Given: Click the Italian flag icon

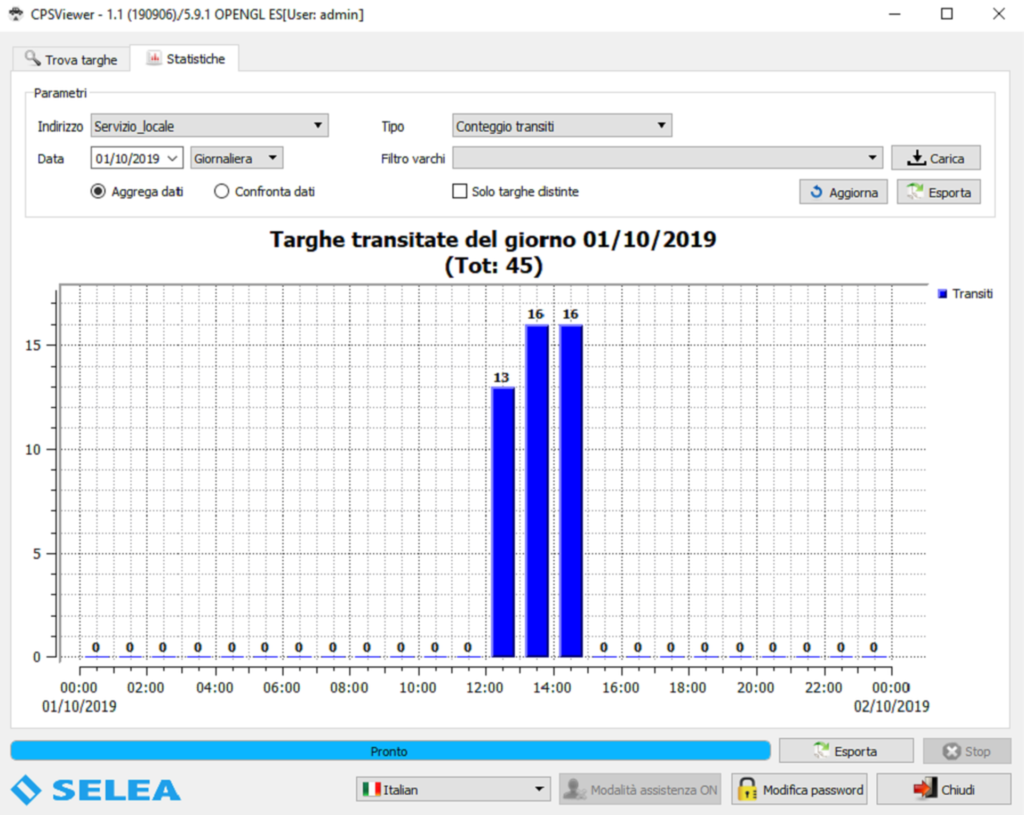Looking at the screenshot, I should pos(372,789).
